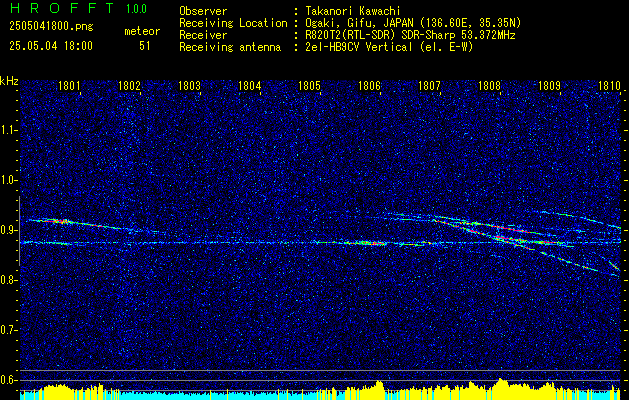629x400 pixels.
Task: Click the Receiver label
Action: [x=203, y=35]
